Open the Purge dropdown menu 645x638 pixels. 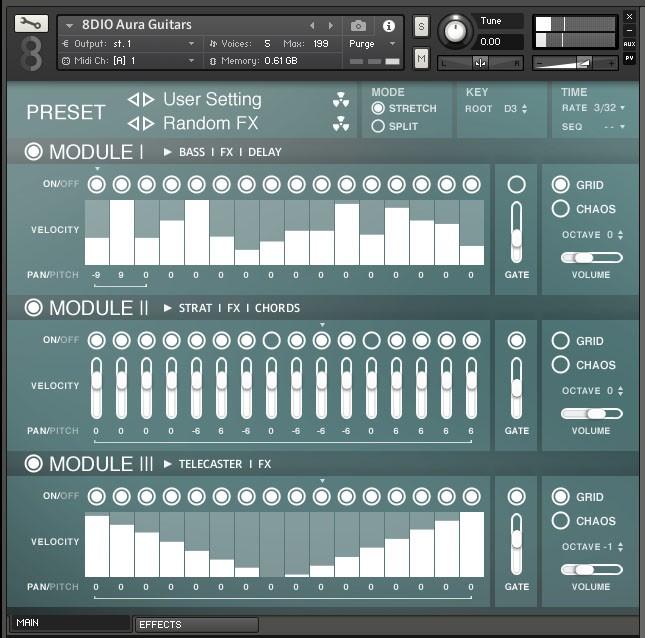click(x=372, y=44)
